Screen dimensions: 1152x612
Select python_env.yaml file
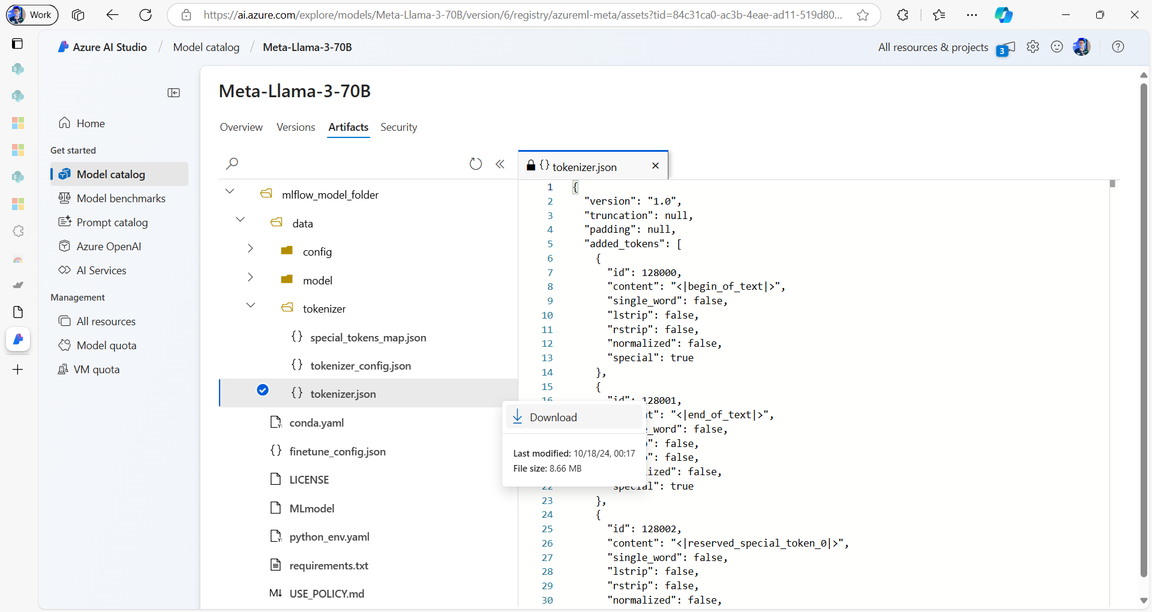click(x=329, y=537)
